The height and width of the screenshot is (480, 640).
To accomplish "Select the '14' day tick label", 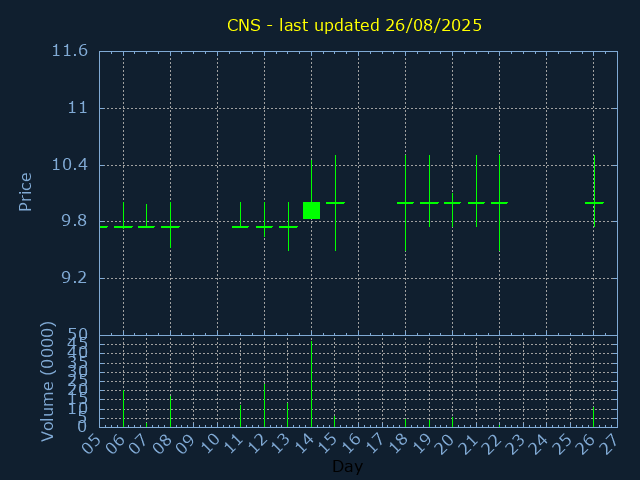I will tap(304, 443).
